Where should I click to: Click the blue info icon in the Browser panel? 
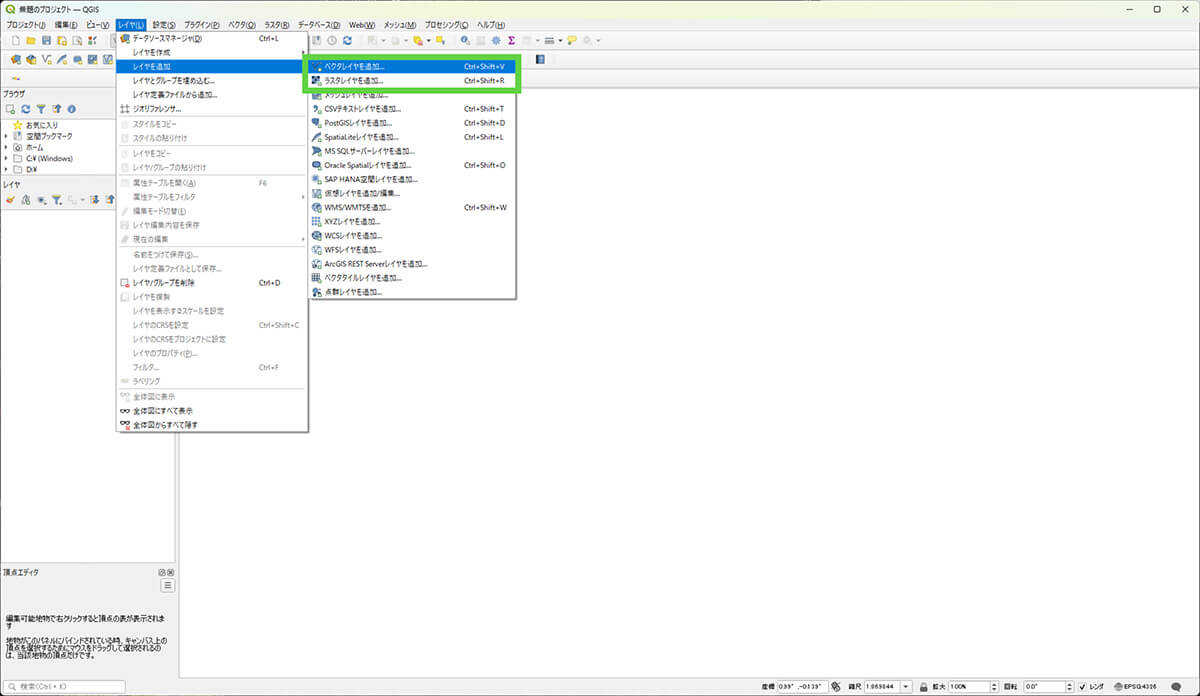coord(72,108)
